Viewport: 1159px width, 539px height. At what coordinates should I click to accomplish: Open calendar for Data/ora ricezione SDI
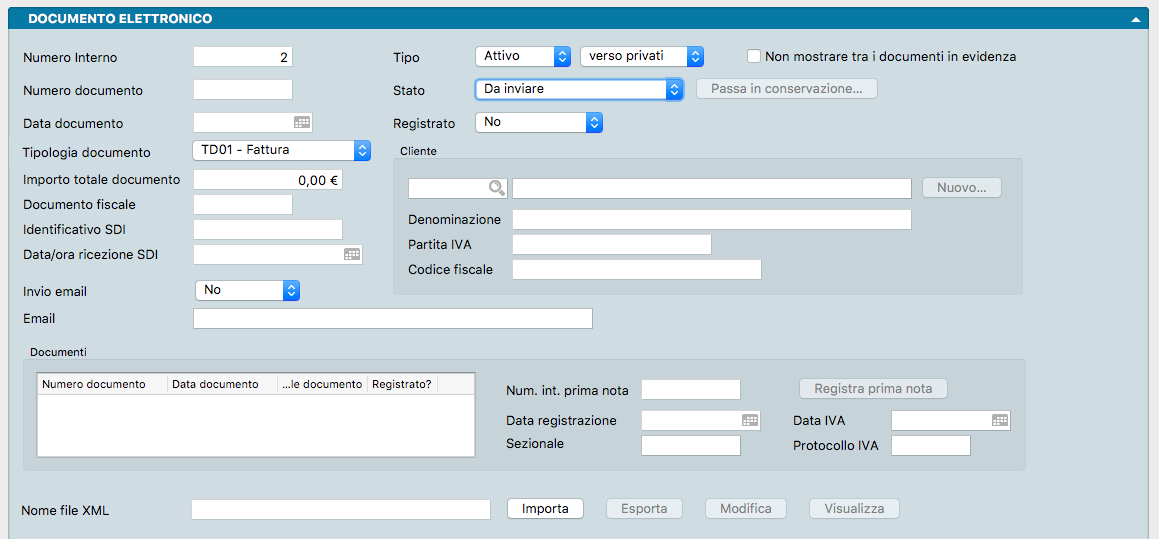coord(352,255)
